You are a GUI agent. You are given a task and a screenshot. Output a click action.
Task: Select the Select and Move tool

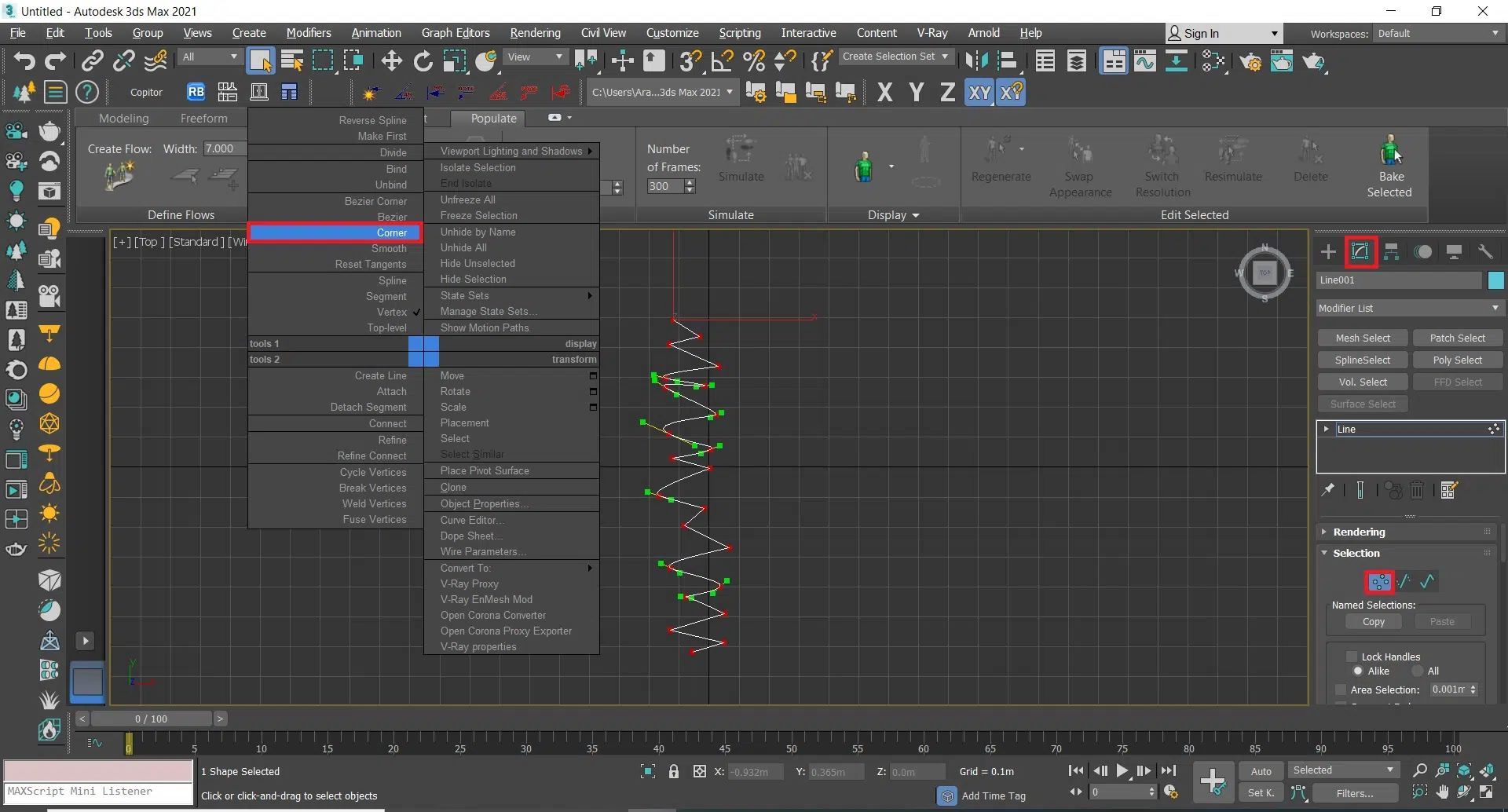coord(391,60)
